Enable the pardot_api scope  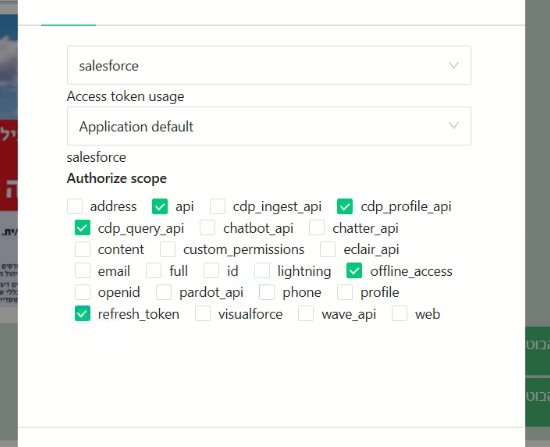(164, 292)
